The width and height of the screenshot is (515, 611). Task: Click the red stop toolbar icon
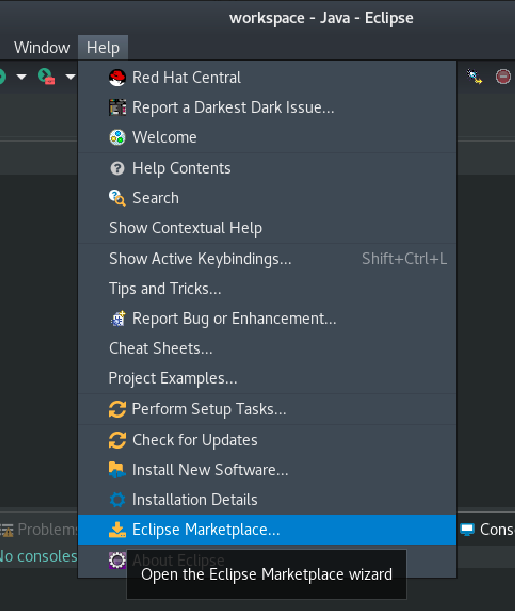pyautogui.click(x=503, y=76)
